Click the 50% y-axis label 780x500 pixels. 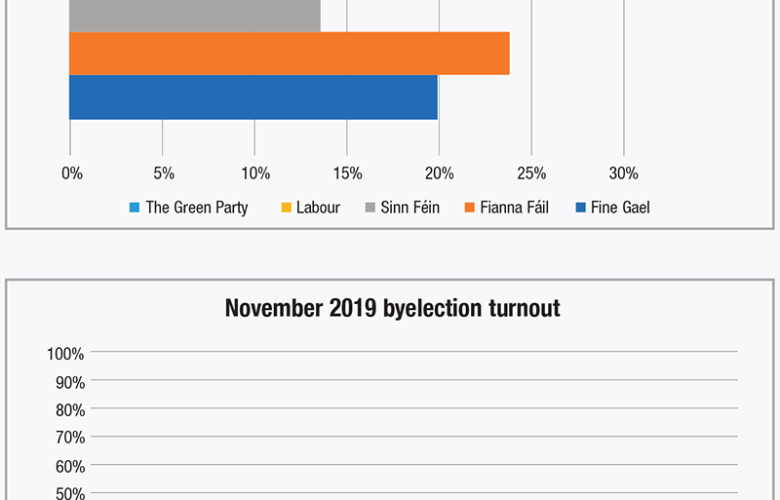[x=69, y=493]
